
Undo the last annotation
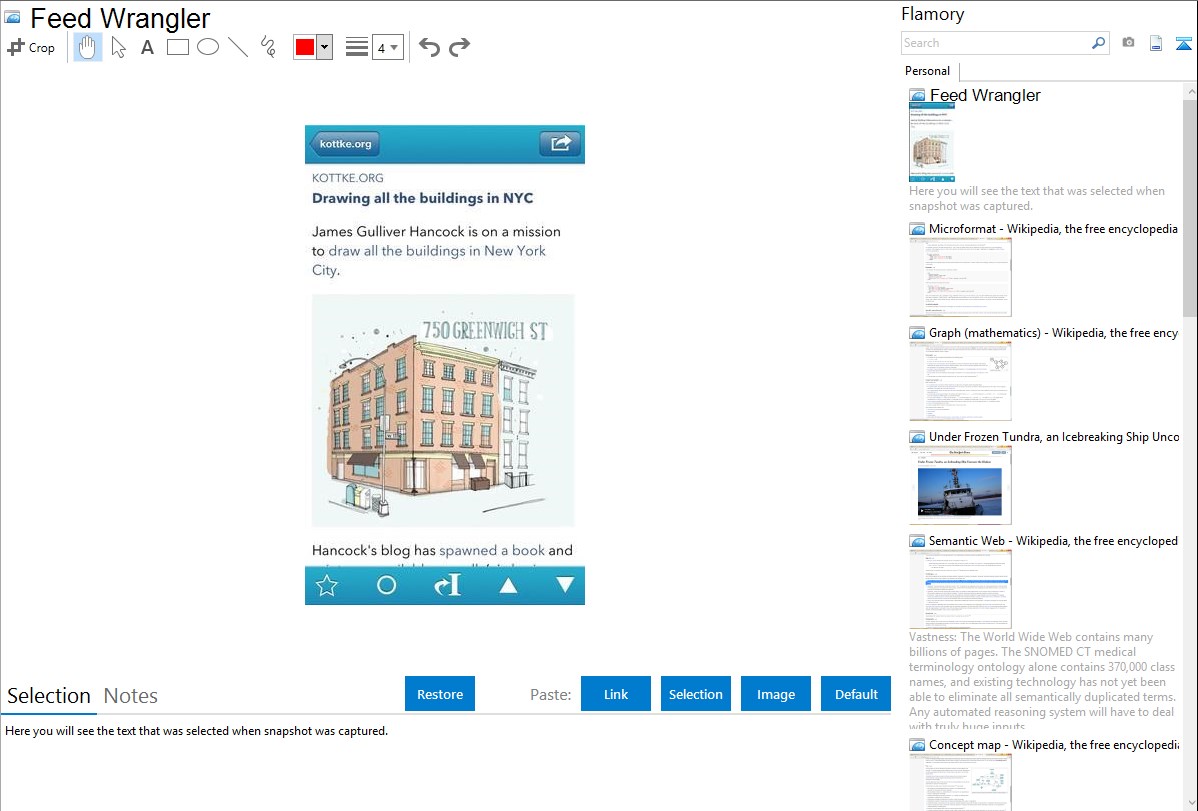(429, 47)
